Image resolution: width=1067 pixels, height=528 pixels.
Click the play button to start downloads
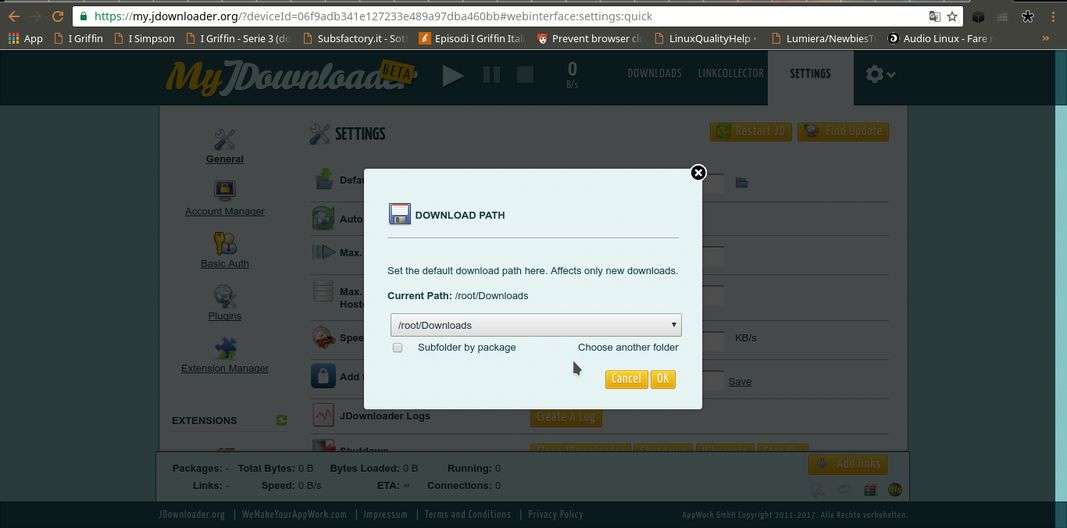pos(453,75)
